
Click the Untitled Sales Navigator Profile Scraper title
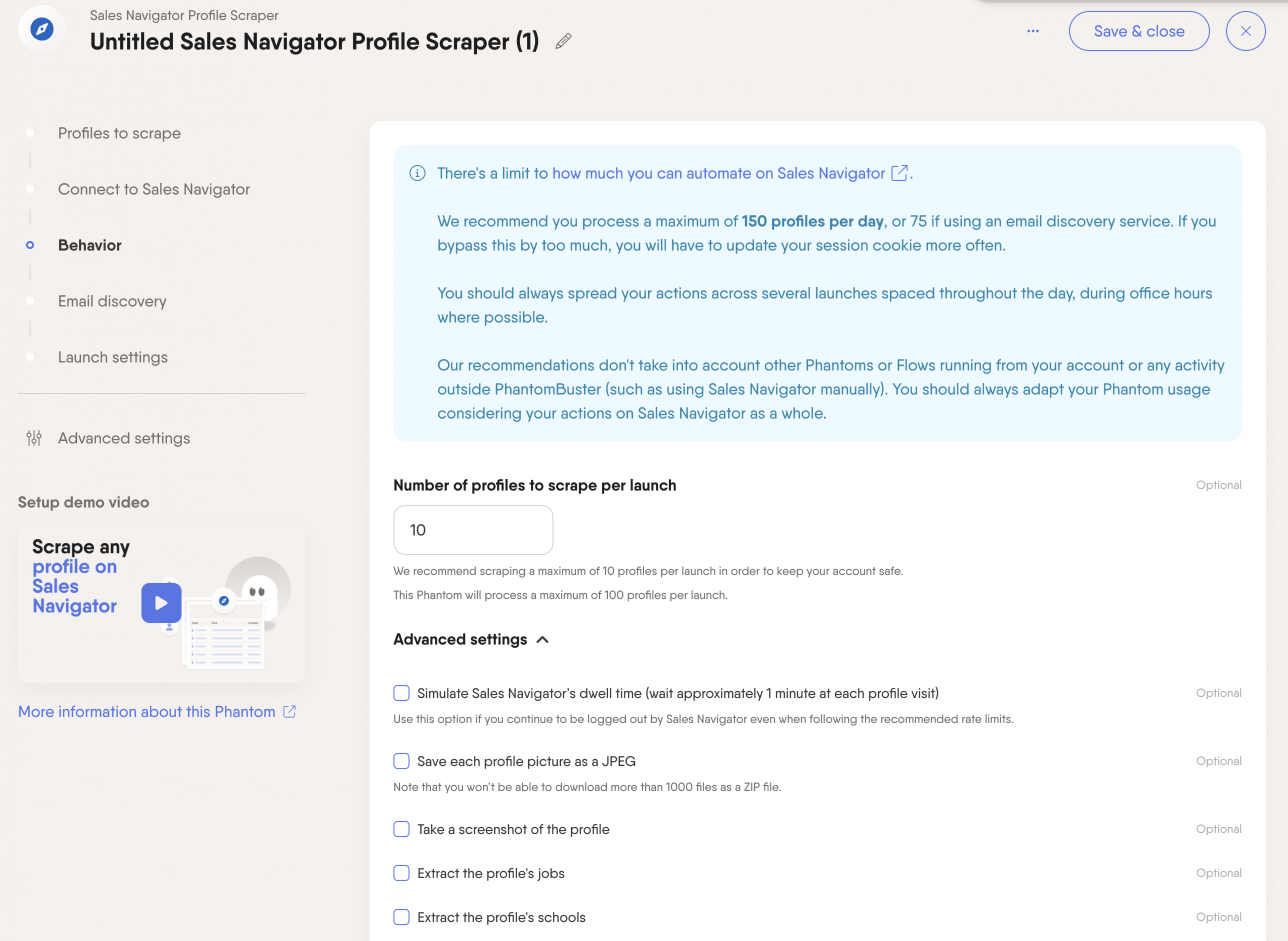click(314, 41)
